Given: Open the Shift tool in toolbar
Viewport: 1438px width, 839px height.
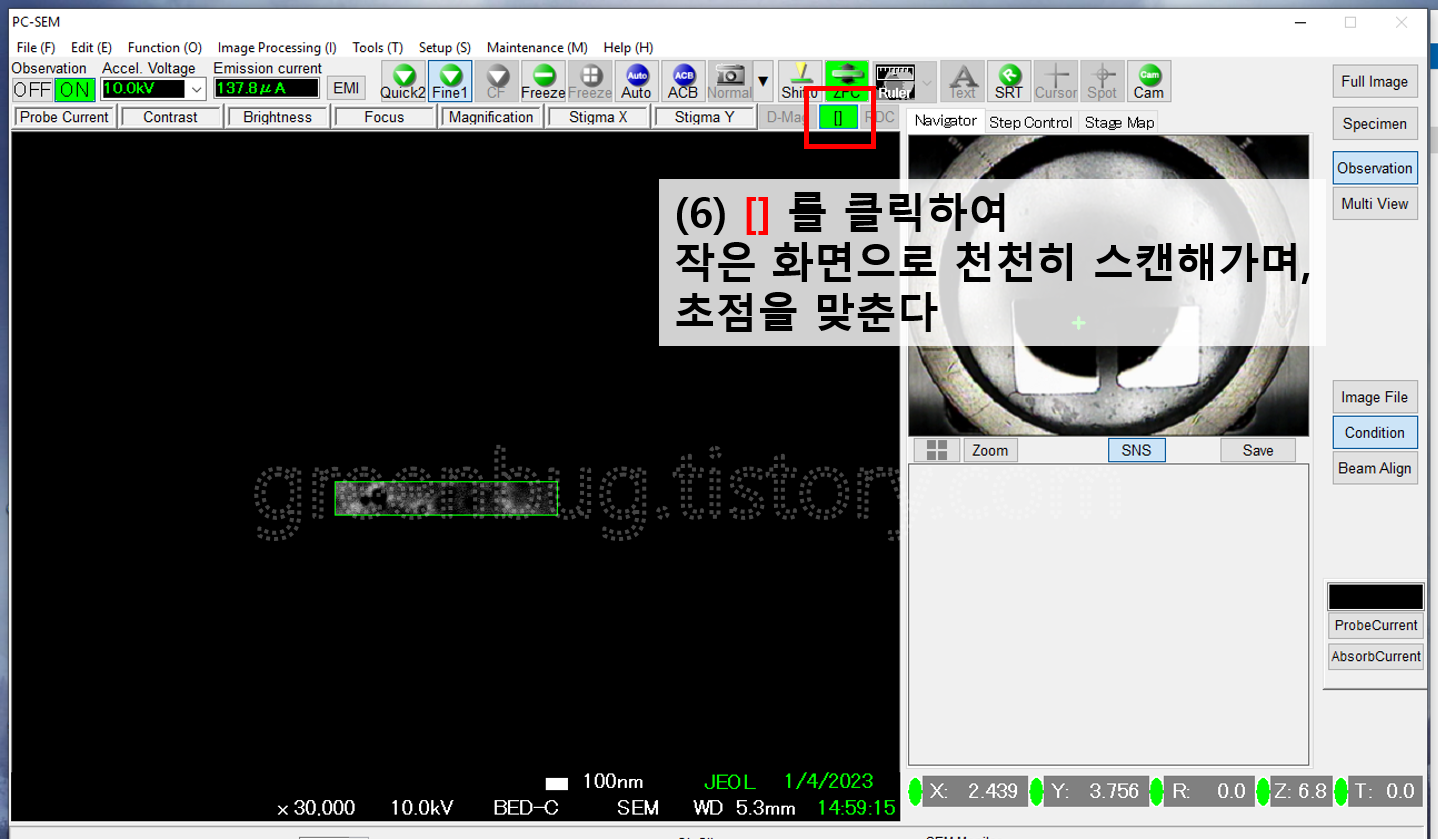Looking at the screenshot, I should pos(800,81).
